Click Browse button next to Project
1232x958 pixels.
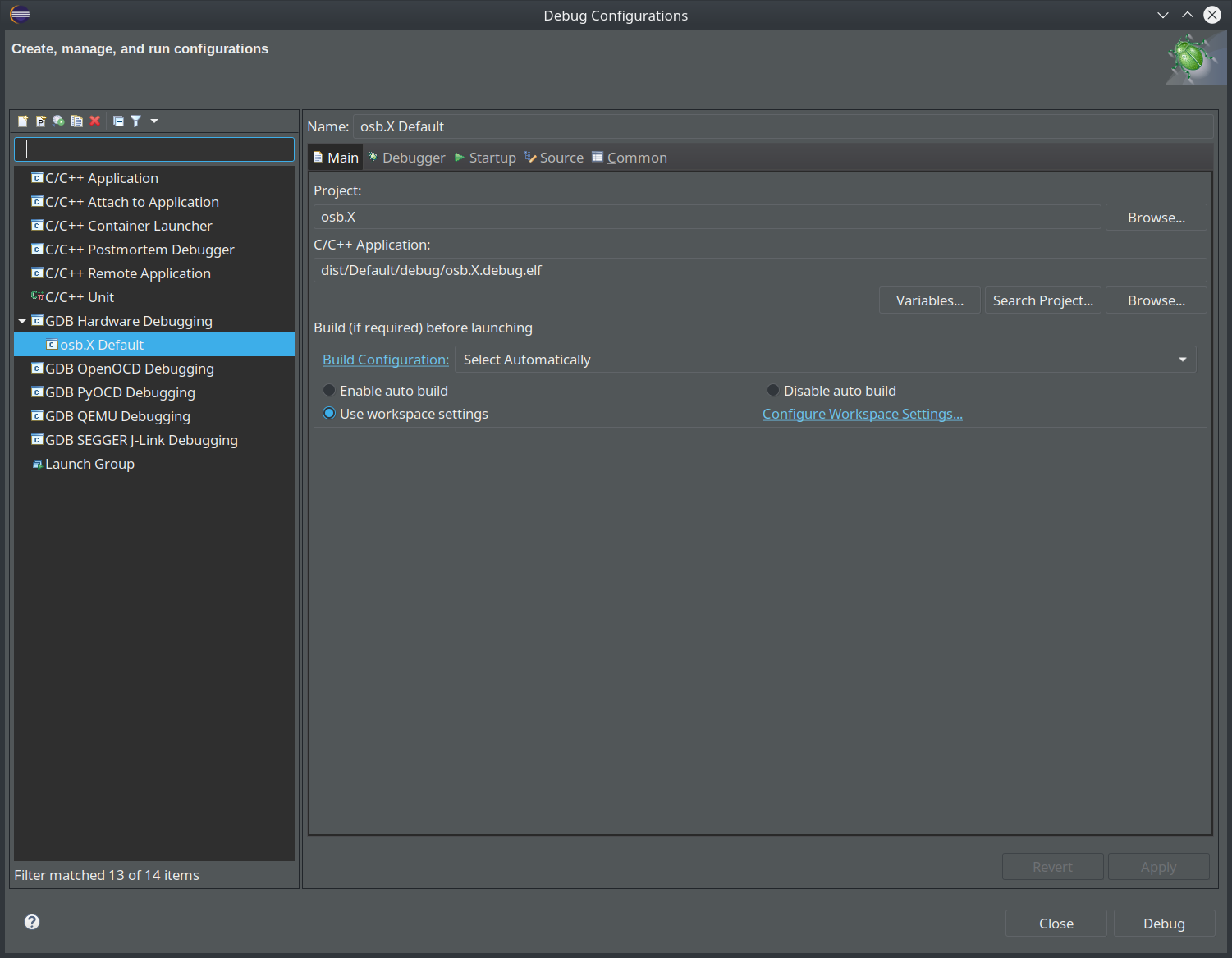[1156, 218]
